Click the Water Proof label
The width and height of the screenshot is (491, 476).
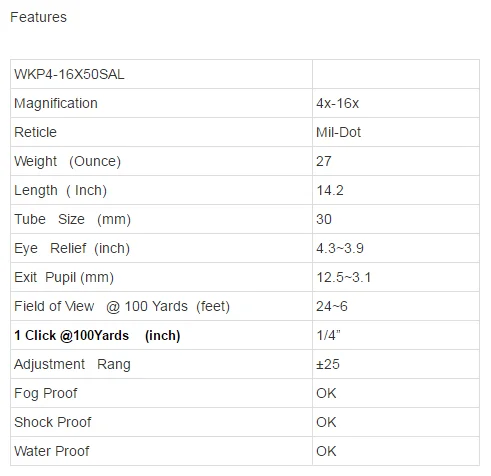point(52,451)
